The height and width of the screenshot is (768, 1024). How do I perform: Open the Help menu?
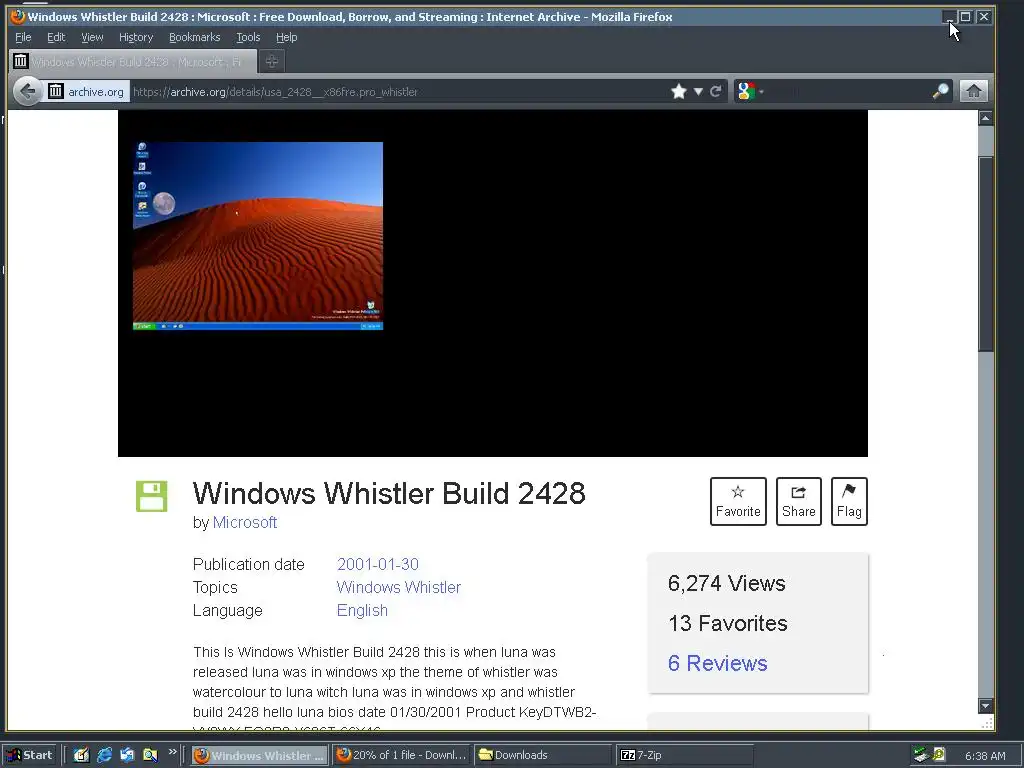click(x=286, y=37)
